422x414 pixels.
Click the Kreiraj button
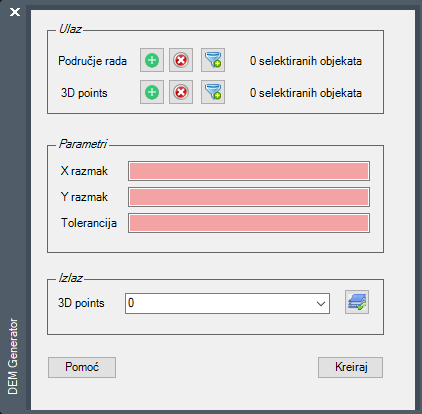(x=350, y=367)
